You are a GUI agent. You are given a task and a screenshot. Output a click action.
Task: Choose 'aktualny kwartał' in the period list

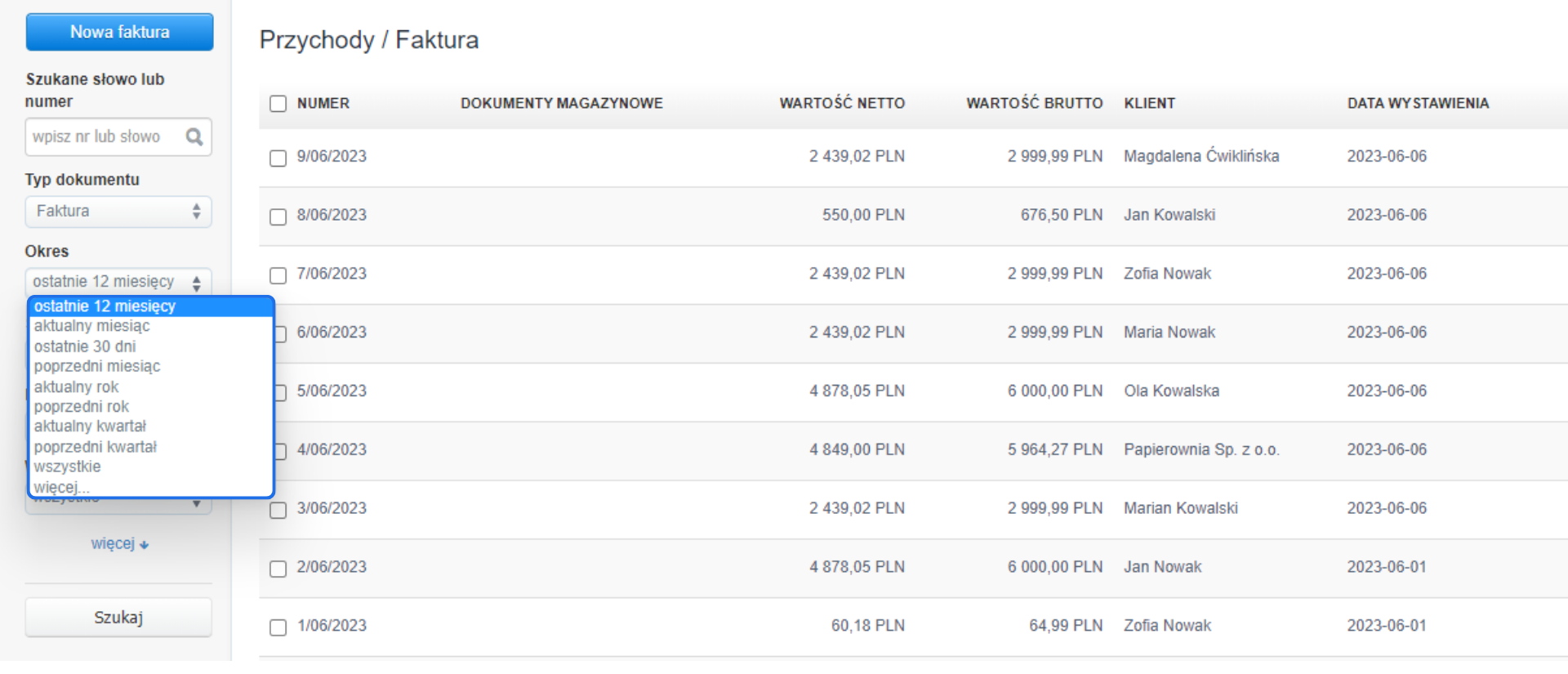coord(90,426)
